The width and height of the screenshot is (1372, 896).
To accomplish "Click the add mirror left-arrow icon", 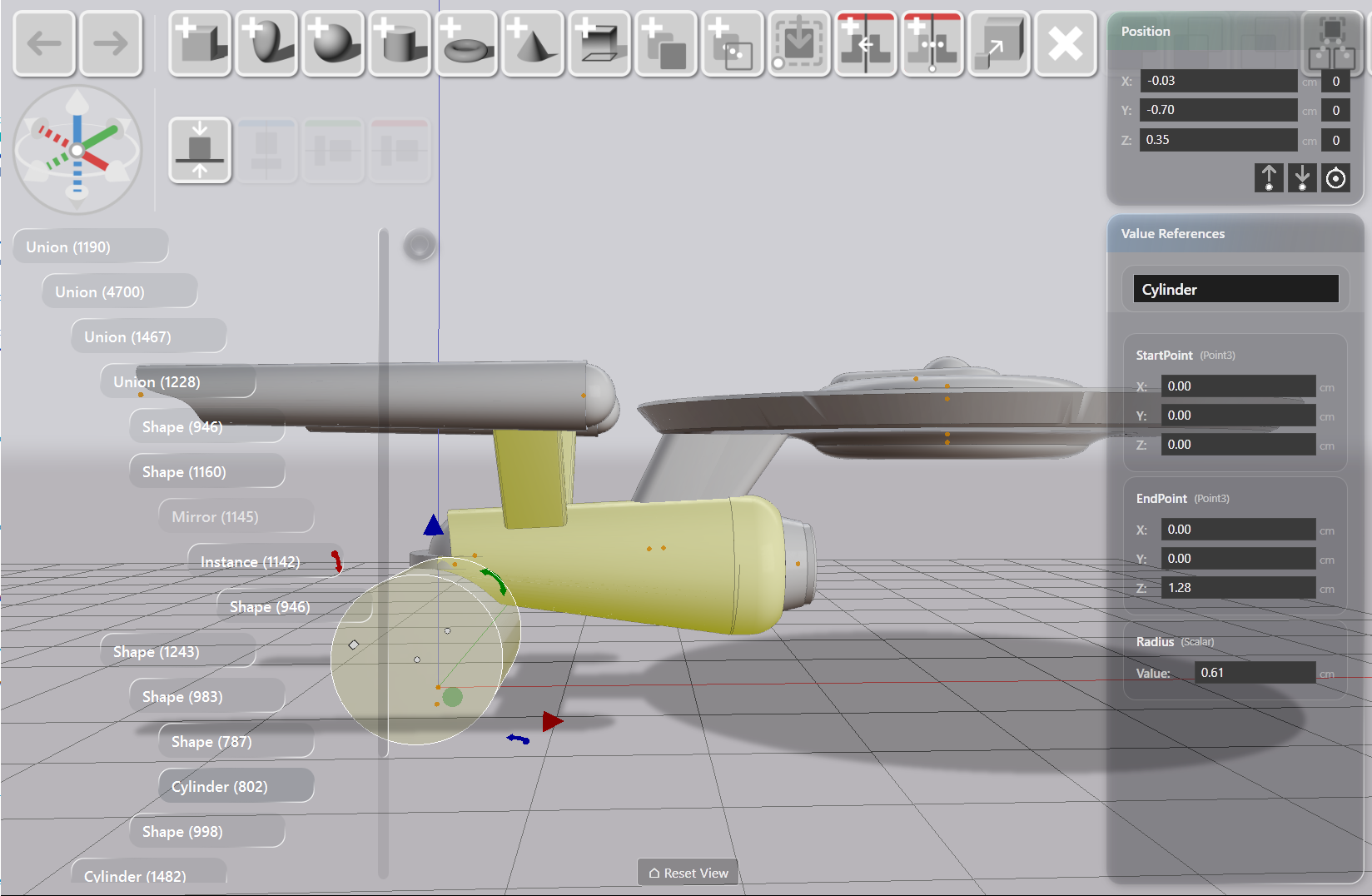I will pyautogui.click(x=866, y=43).
